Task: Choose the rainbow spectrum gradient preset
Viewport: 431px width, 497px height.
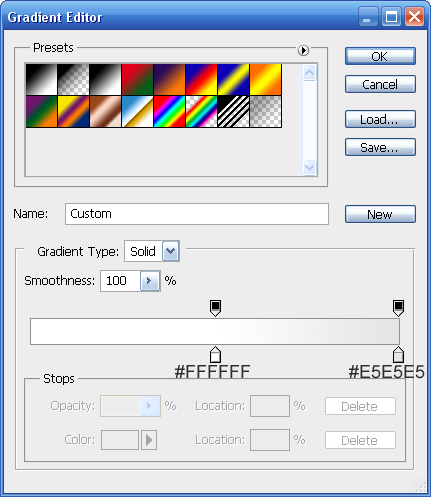Action: tap(169, 111)
